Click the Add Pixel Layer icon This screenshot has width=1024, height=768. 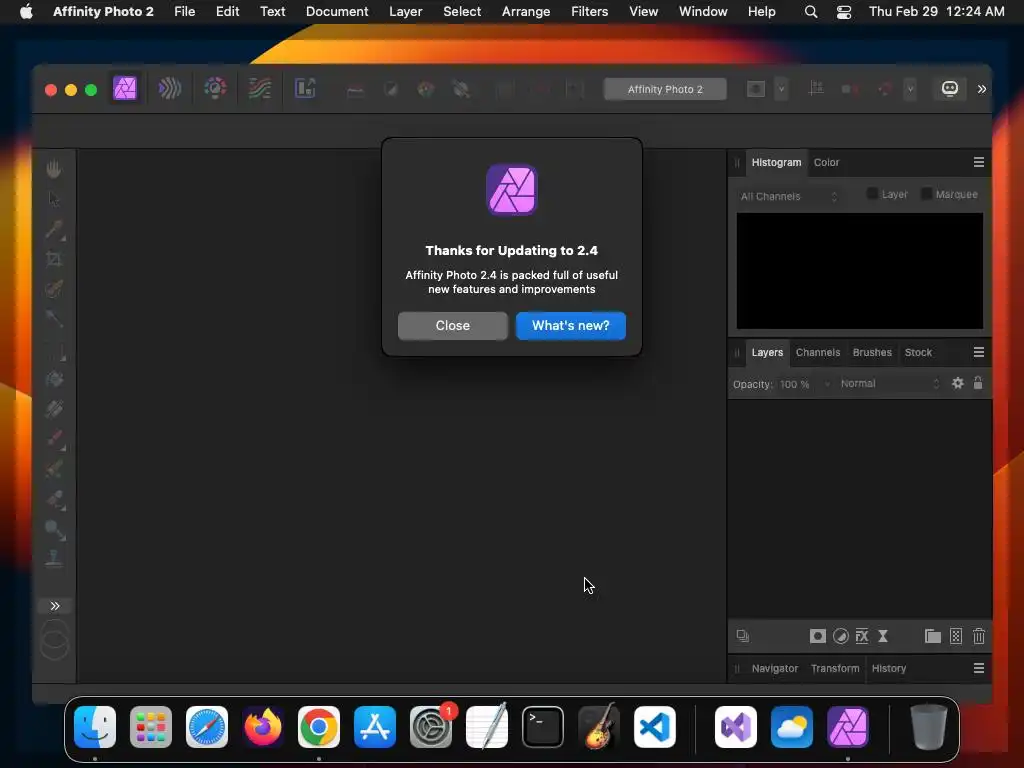[x=956, y=636]
